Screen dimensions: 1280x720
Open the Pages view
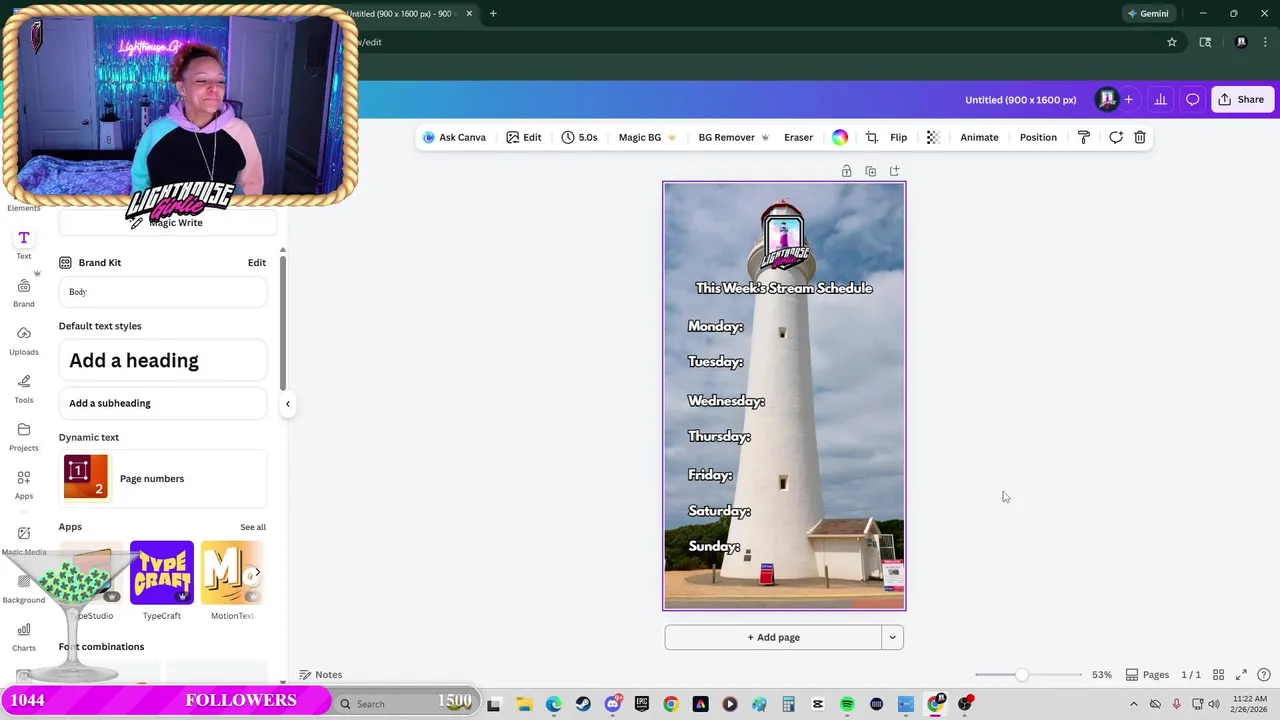point(1147,675)
